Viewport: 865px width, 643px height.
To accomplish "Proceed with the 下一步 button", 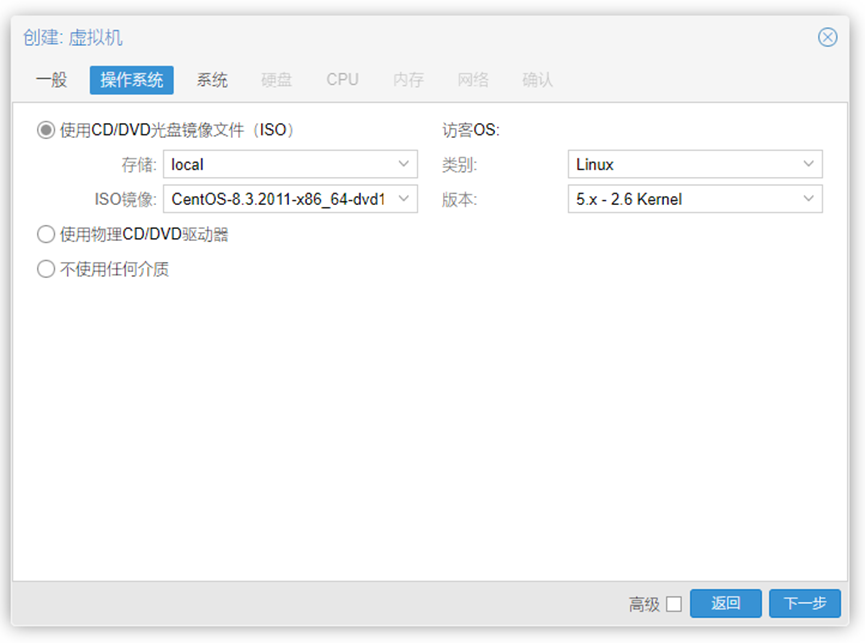I will (x=805, y=603).
